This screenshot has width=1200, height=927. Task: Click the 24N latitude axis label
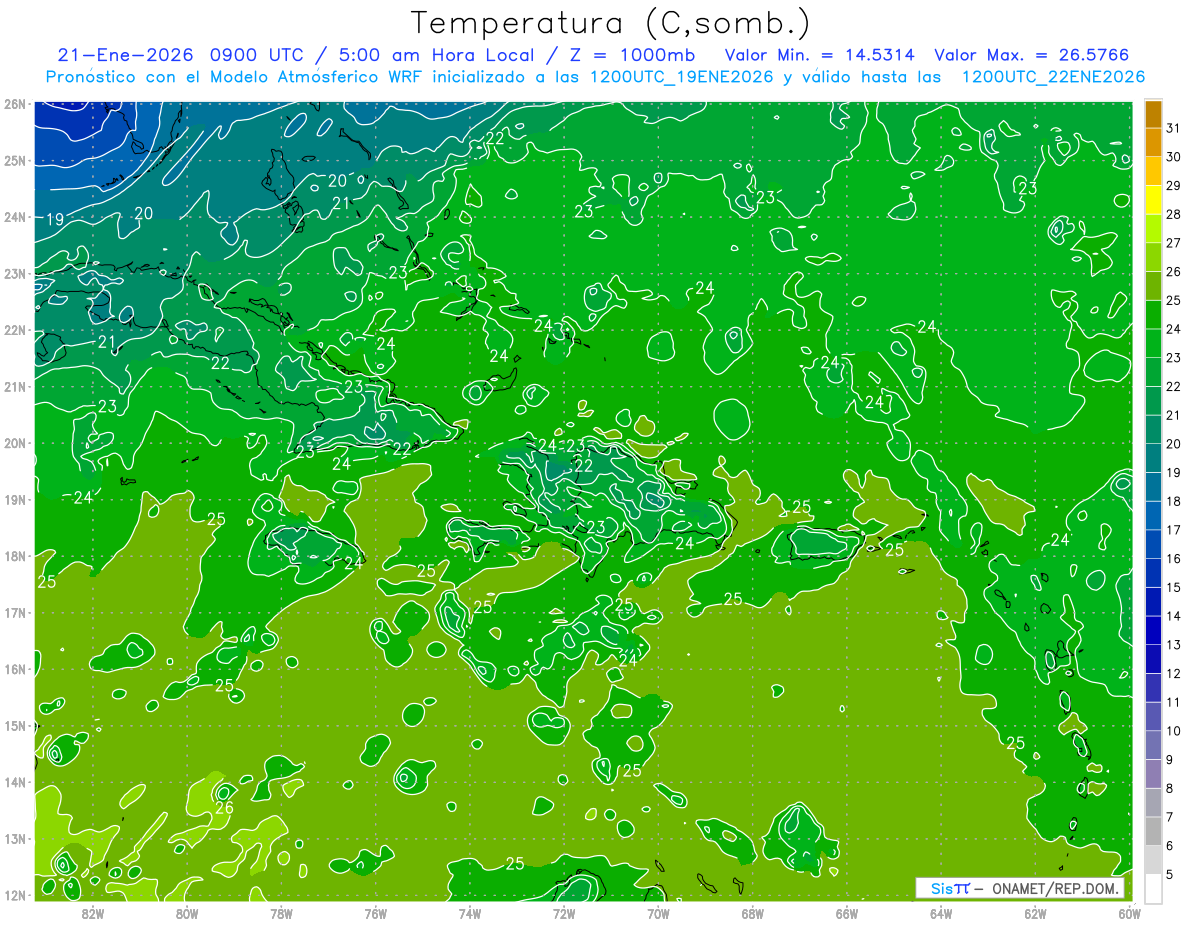[x=15, y=217]
